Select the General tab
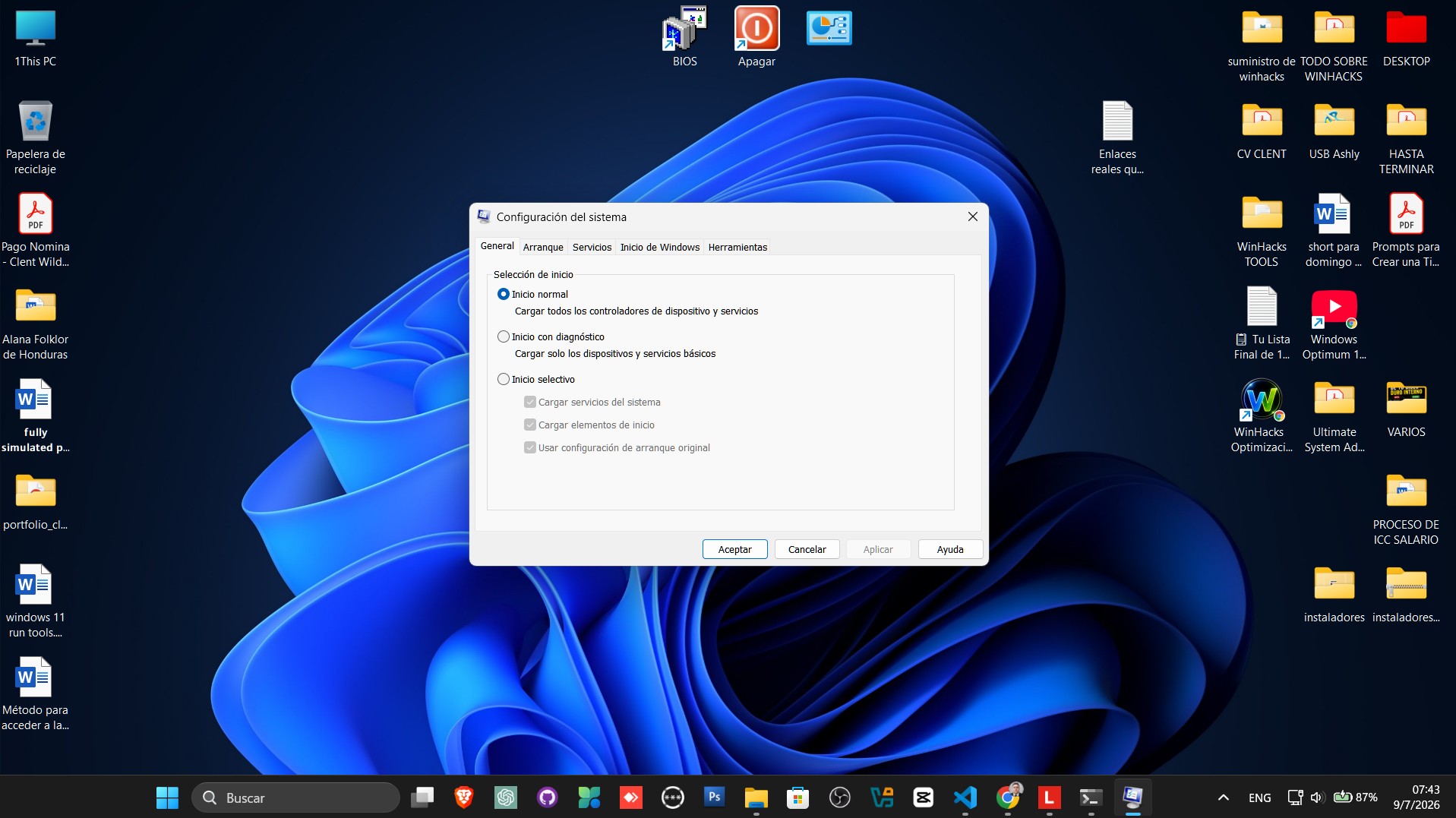1456x818 pixels. [497, 245]
